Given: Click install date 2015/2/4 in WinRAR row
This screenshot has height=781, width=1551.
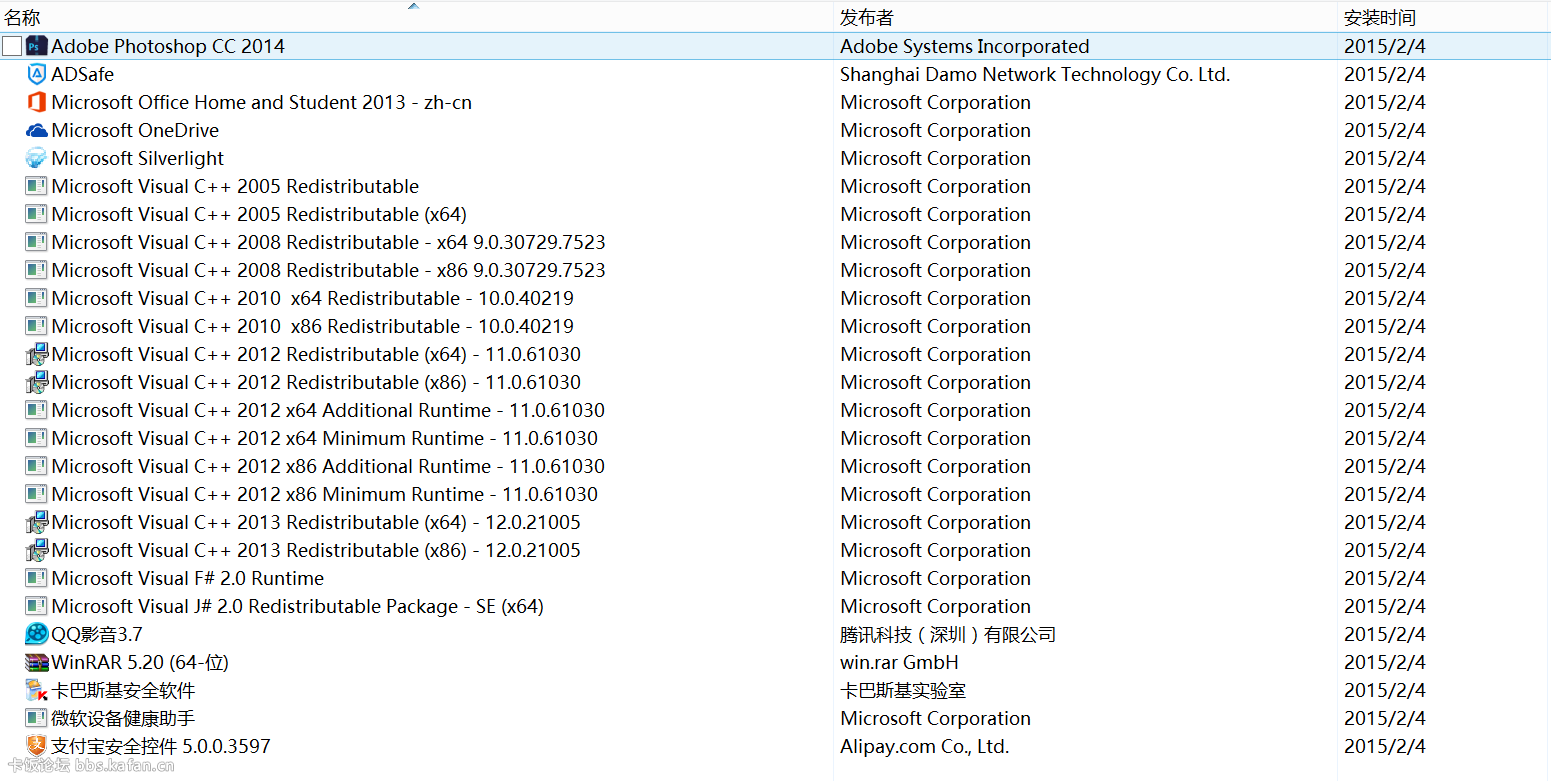Looking at the screenshot, I should point(1385,662).
